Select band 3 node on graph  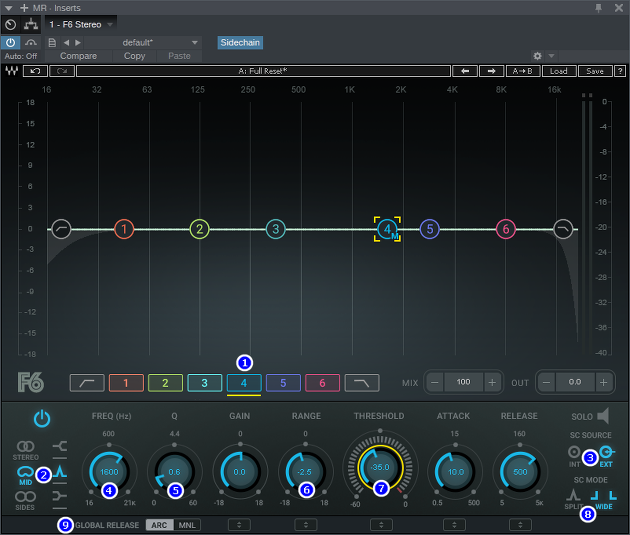click(276, 229)
